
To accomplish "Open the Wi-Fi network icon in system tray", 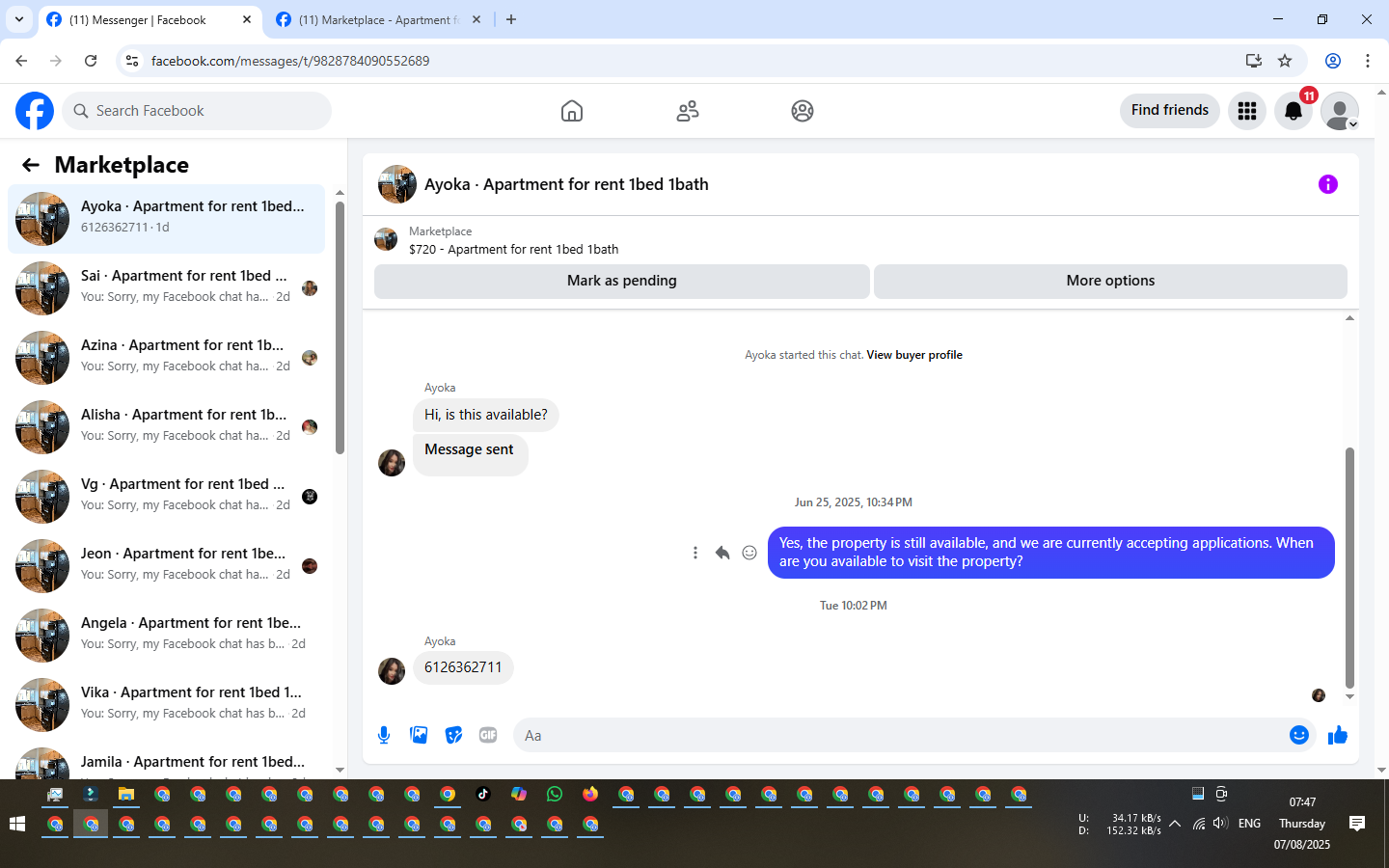I will click(1199, 824).
